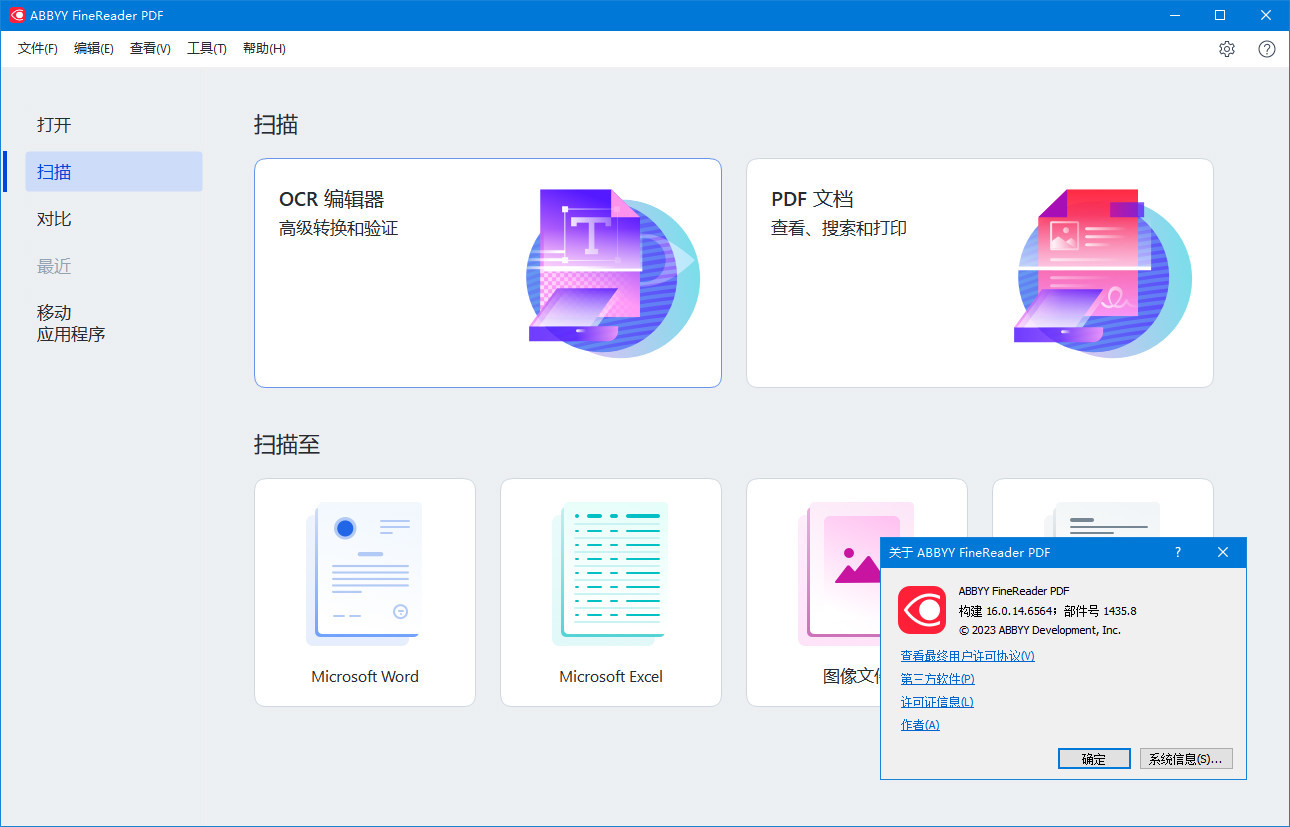The width and height of the screenshot is (1290, 827).
Task: Open the 查看(V) menu
Action: (x=150, y=49)
